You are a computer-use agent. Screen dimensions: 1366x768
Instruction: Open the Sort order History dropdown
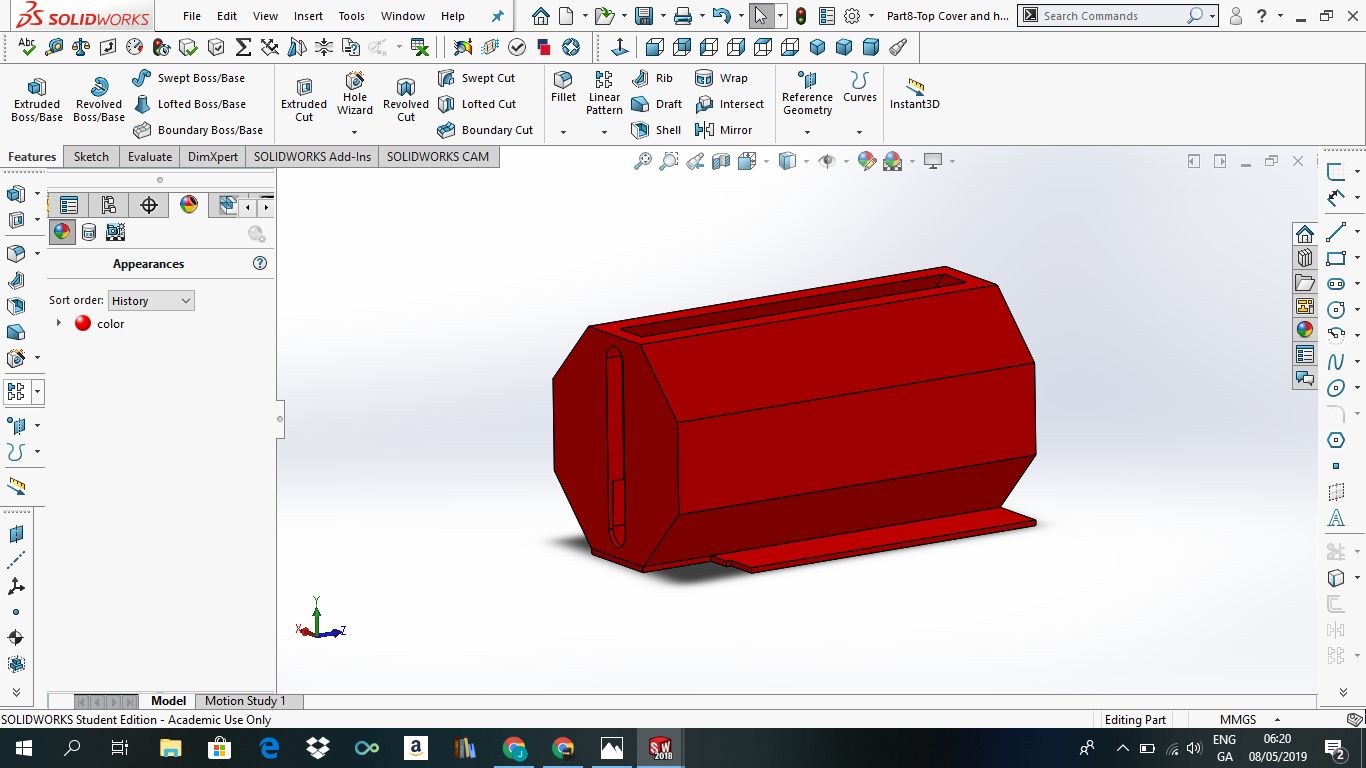pos(151,301)
